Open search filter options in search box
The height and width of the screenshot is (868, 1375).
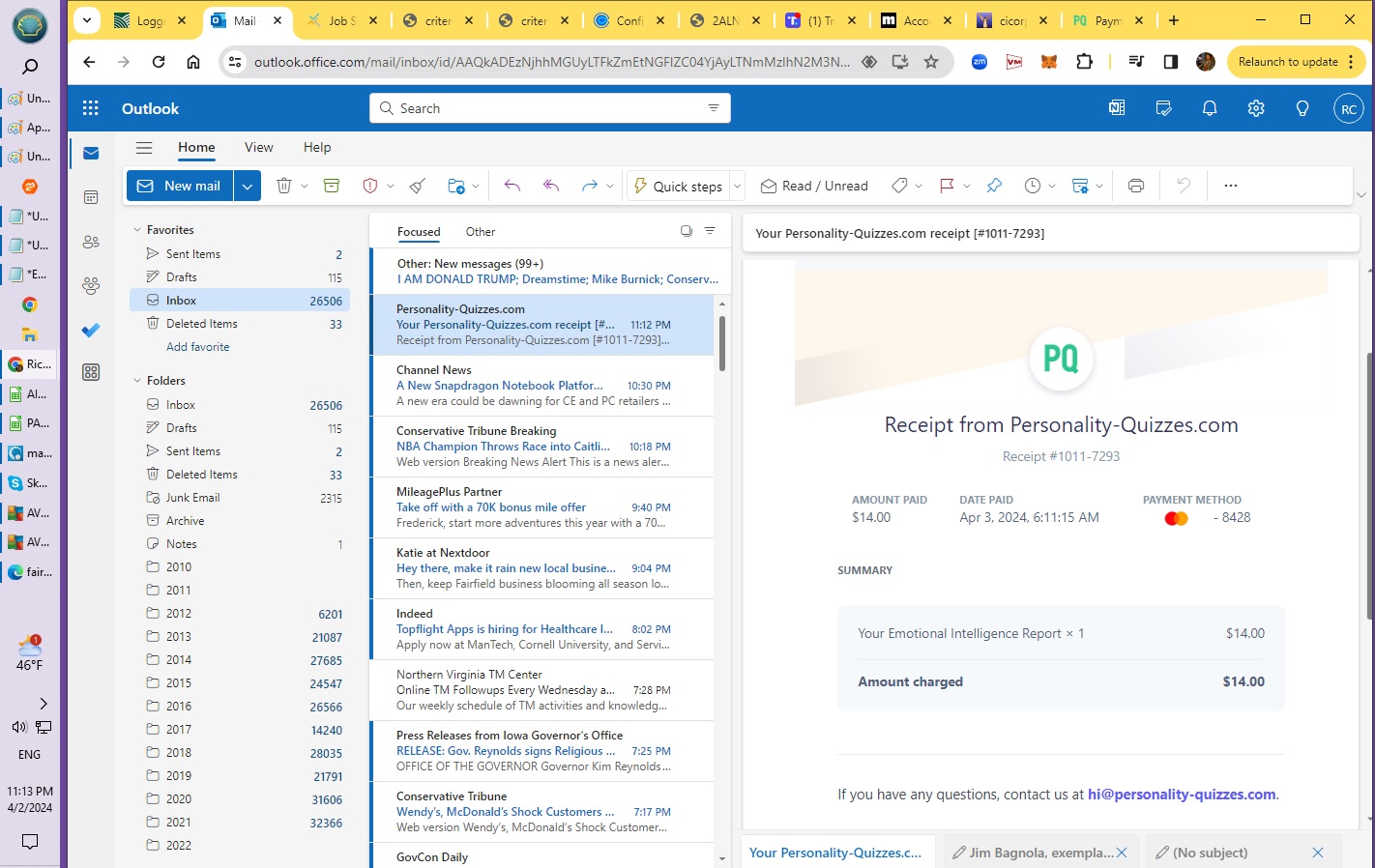(714, 108)
